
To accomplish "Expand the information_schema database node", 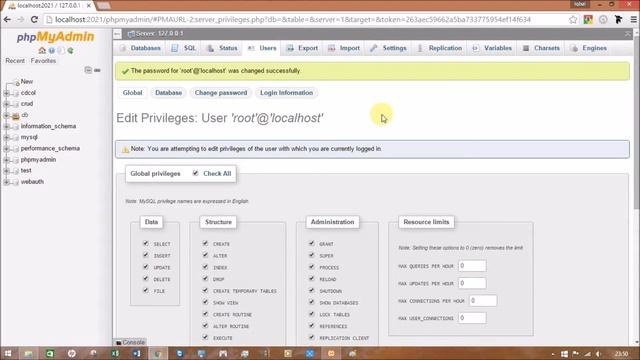I will [x=6, y=127].
